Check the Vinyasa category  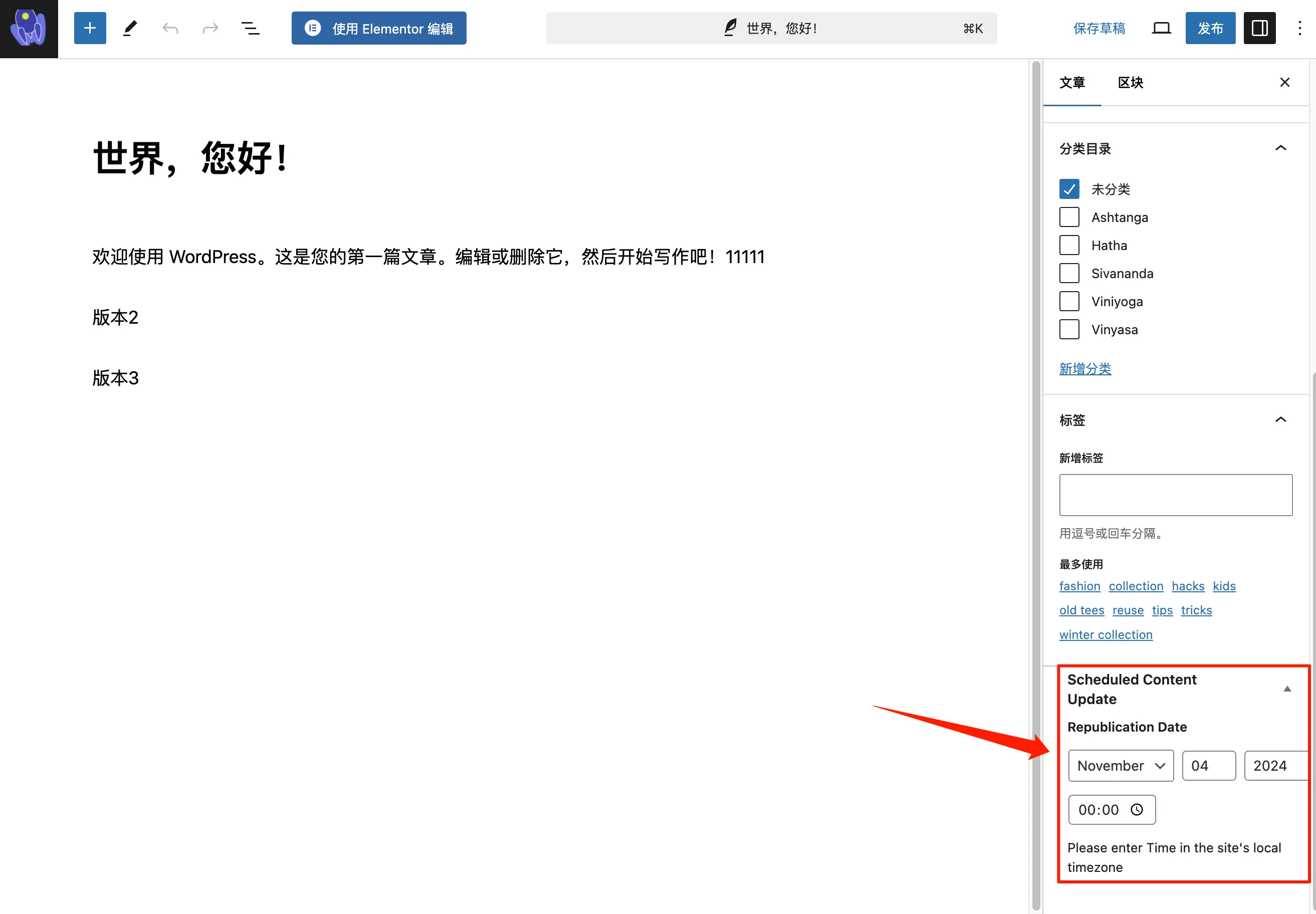pyautogui.click(x=1069, y=329)
